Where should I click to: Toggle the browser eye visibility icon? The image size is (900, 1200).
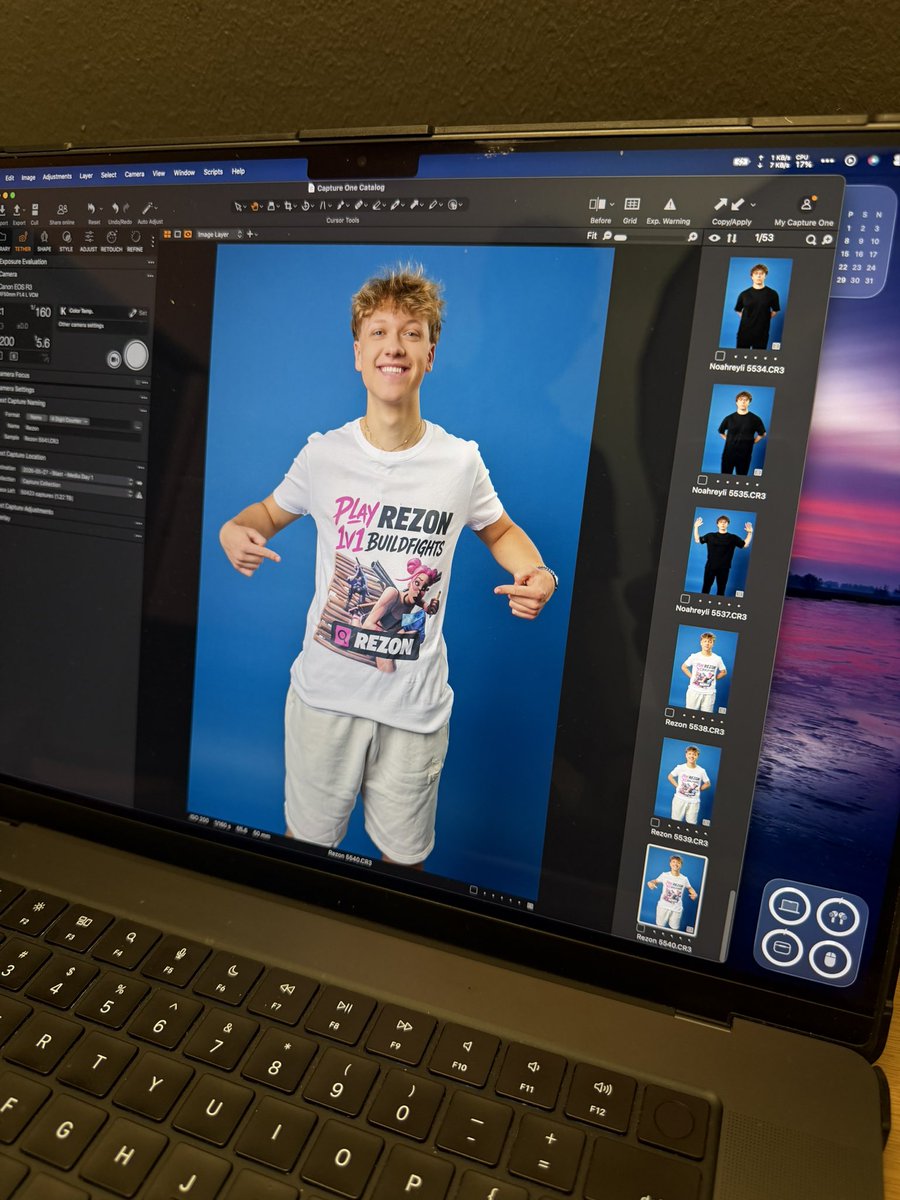714,238
